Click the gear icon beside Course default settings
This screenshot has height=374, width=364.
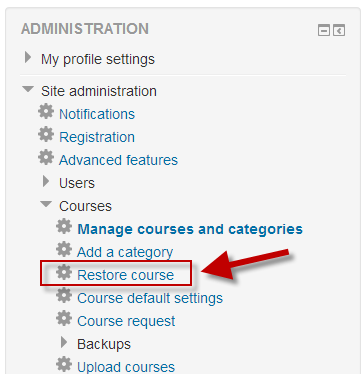tap(64, 295)
